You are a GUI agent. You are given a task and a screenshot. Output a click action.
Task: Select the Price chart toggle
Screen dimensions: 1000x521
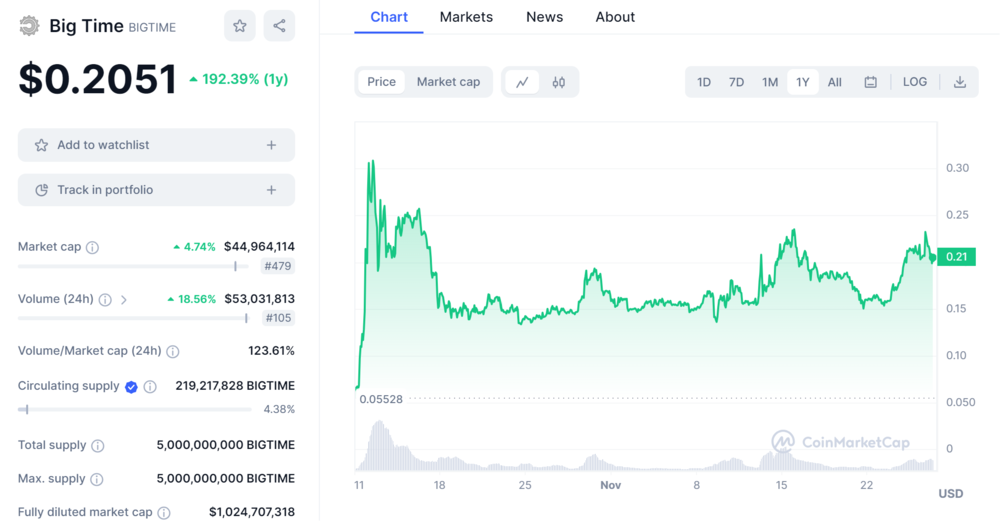381,82
